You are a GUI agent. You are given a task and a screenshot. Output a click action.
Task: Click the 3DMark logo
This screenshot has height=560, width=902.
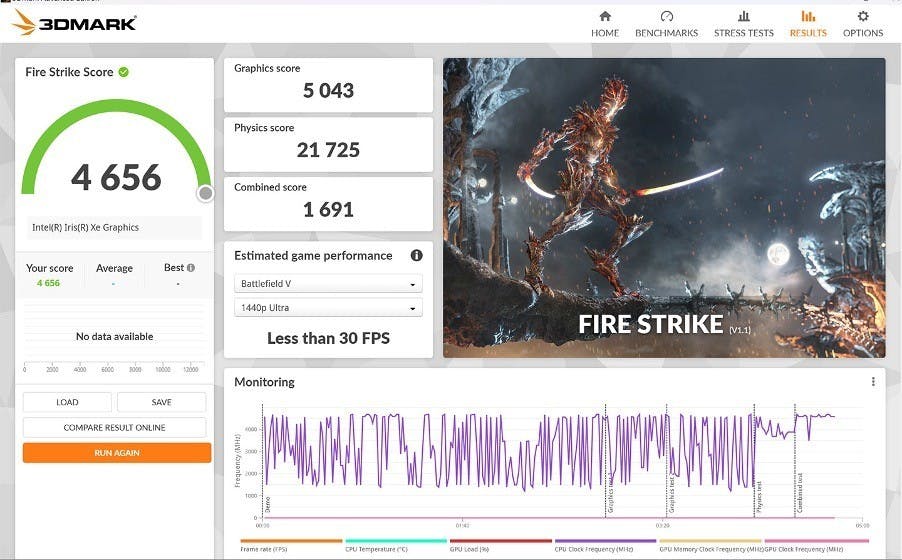point(74,23)
